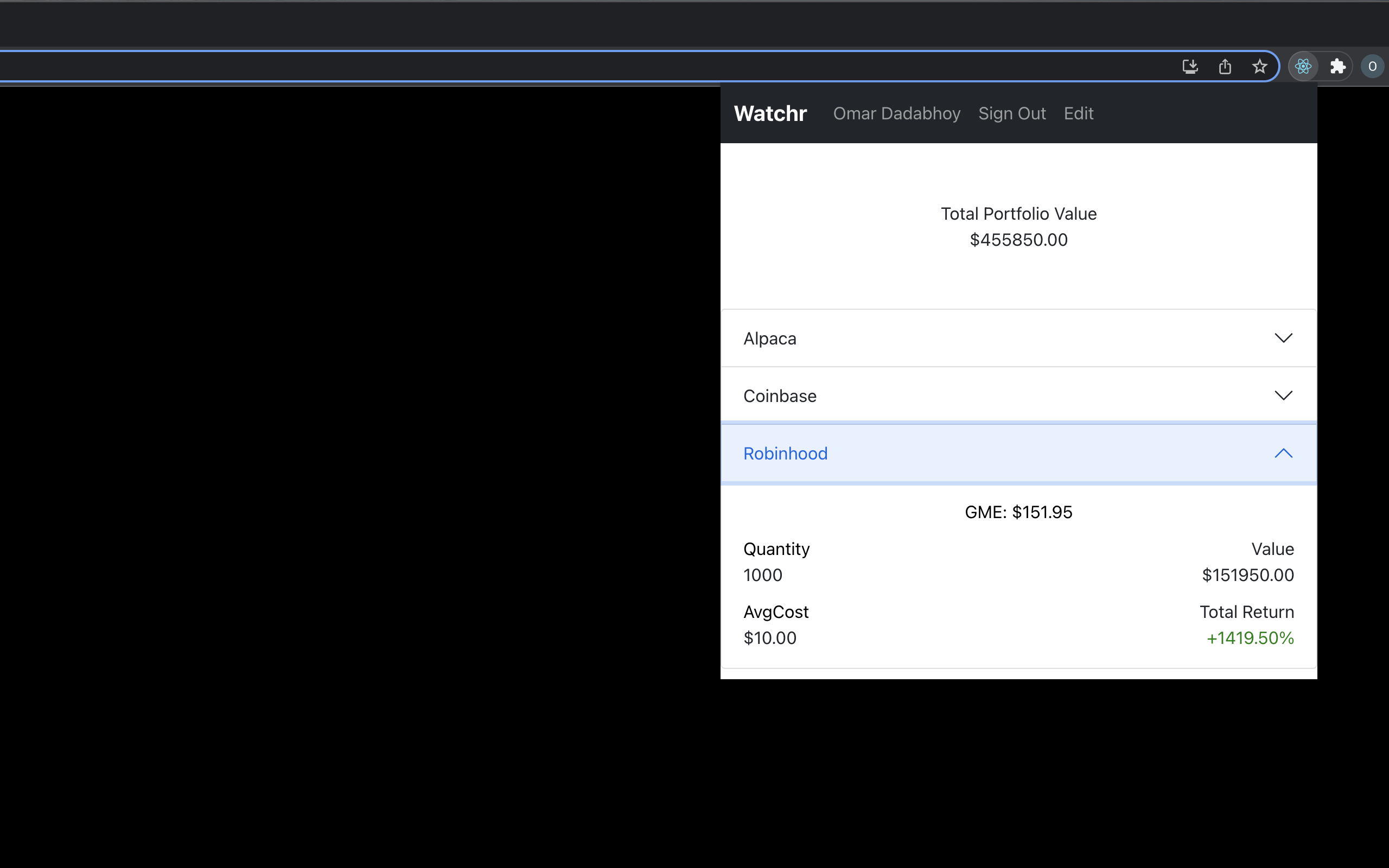Open the Chrome profile avatar
The height and width of the screenshot is (868, 1389).
pyautogui.click(x=1372, y=67)
